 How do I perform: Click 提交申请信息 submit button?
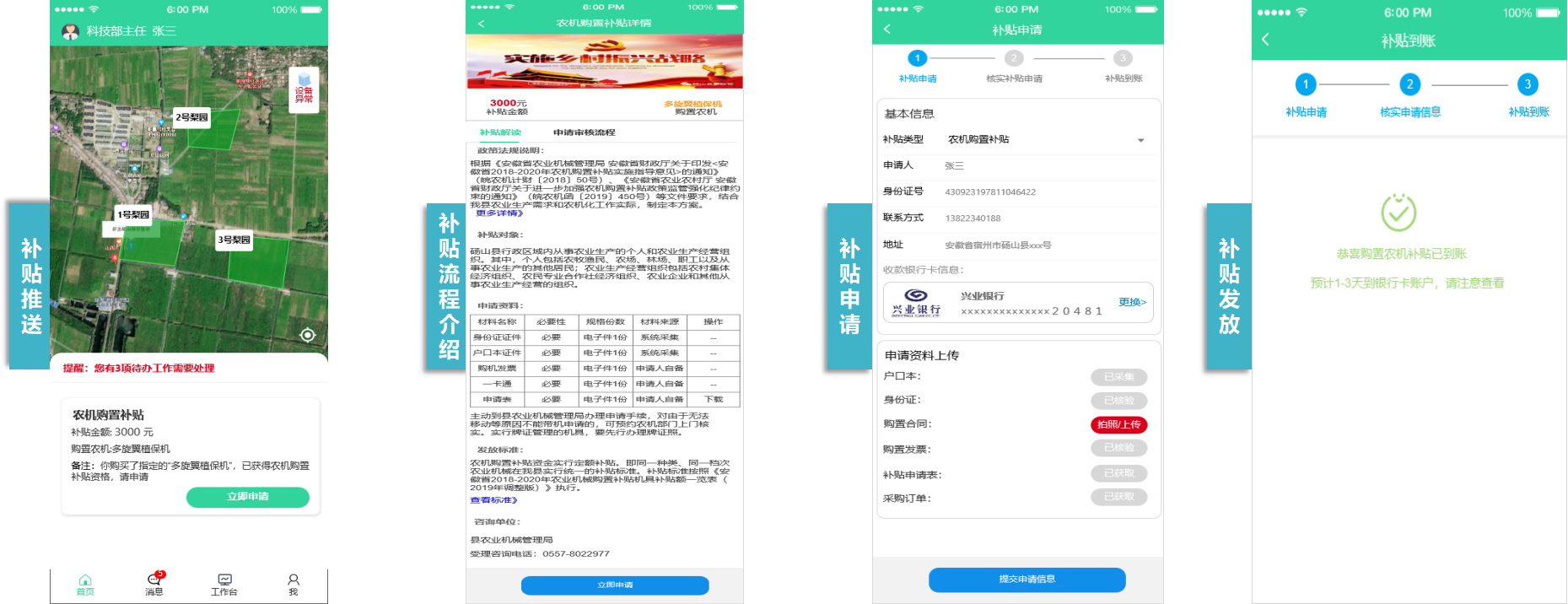pyautogui.click(x=1026, y=580)
